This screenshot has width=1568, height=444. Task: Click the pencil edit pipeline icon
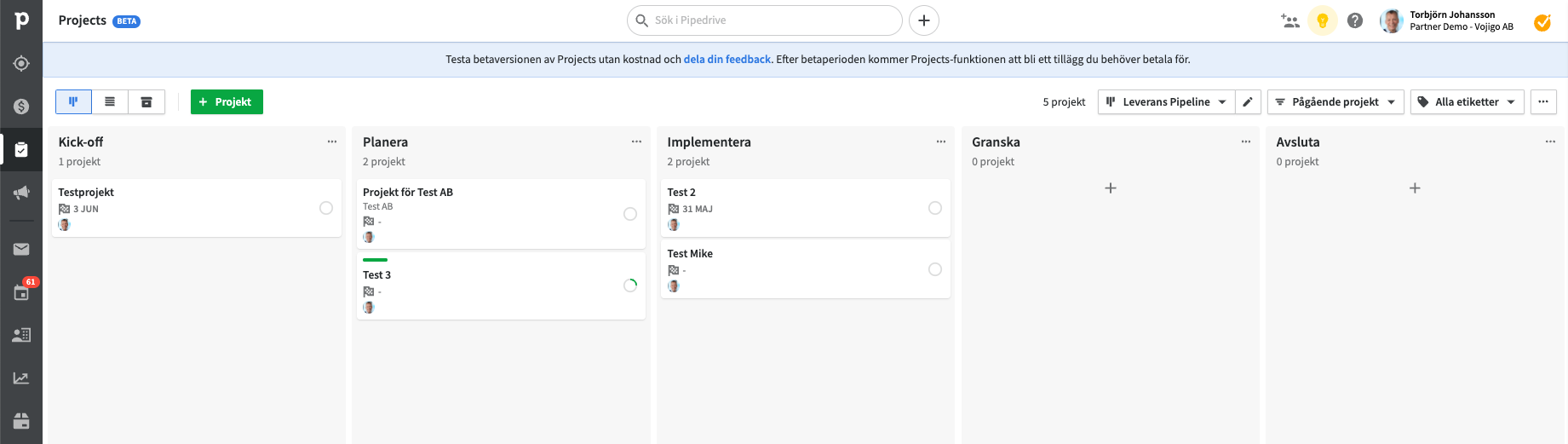1248,102
